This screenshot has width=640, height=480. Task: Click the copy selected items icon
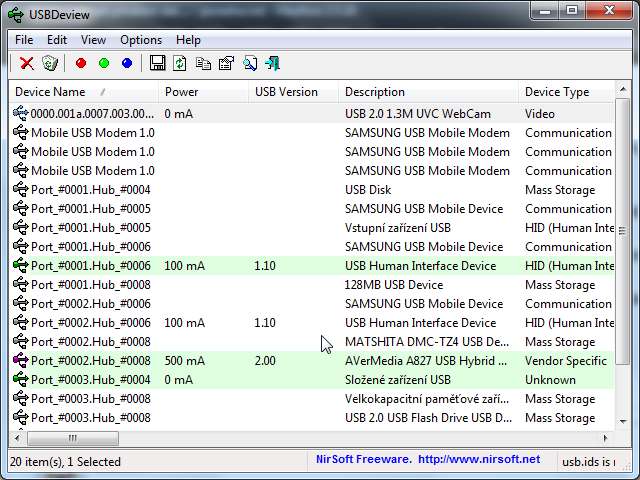point(203,63)
